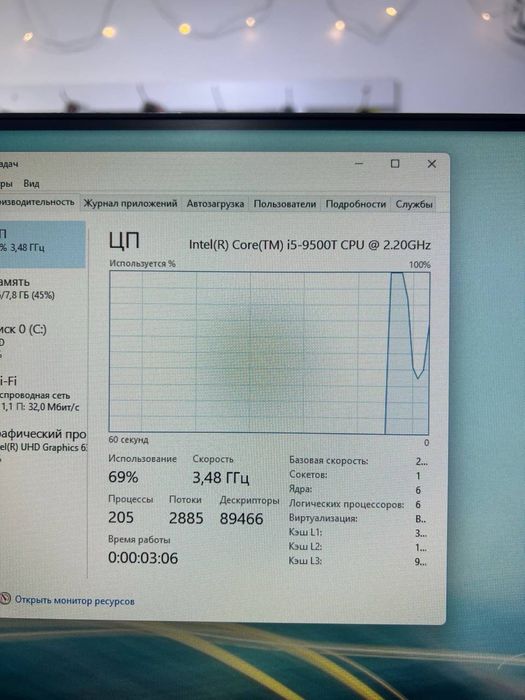Click the 205 processes value
525x700 pixels.
(121, 517)
